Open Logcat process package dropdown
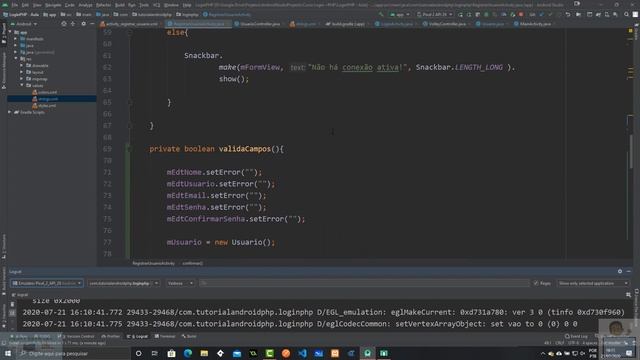The height and width of the screenshot is (360, 640). click(123, 283)
